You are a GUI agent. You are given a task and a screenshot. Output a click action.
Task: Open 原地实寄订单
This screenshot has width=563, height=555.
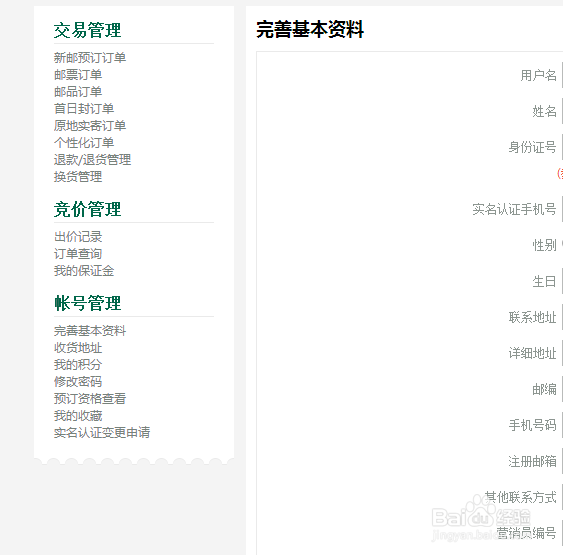[x=90, y=126]
